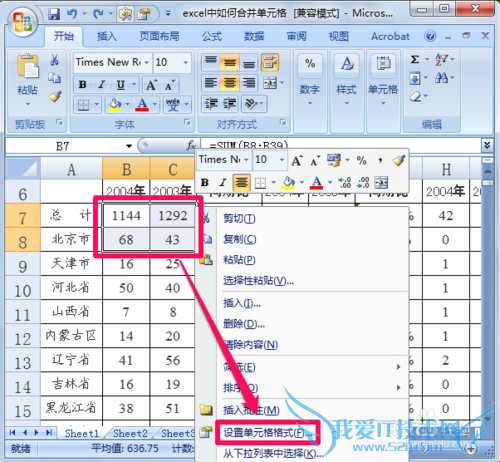
Task: Increase font size in ribbon
Action: 151,85
